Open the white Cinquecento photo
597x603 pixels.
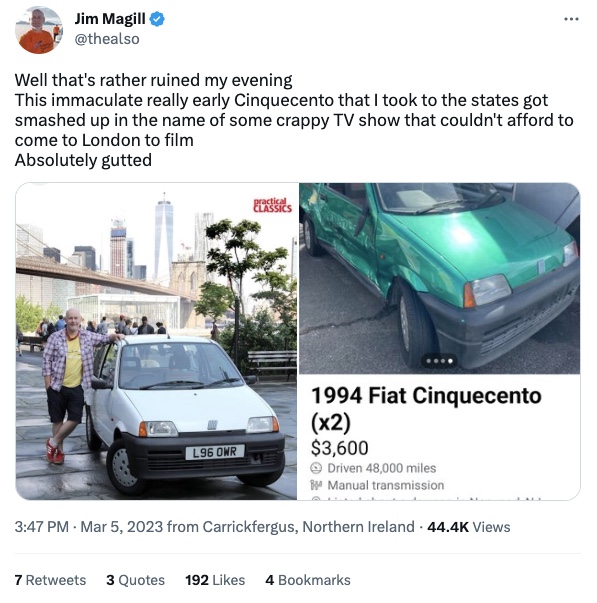156,341
